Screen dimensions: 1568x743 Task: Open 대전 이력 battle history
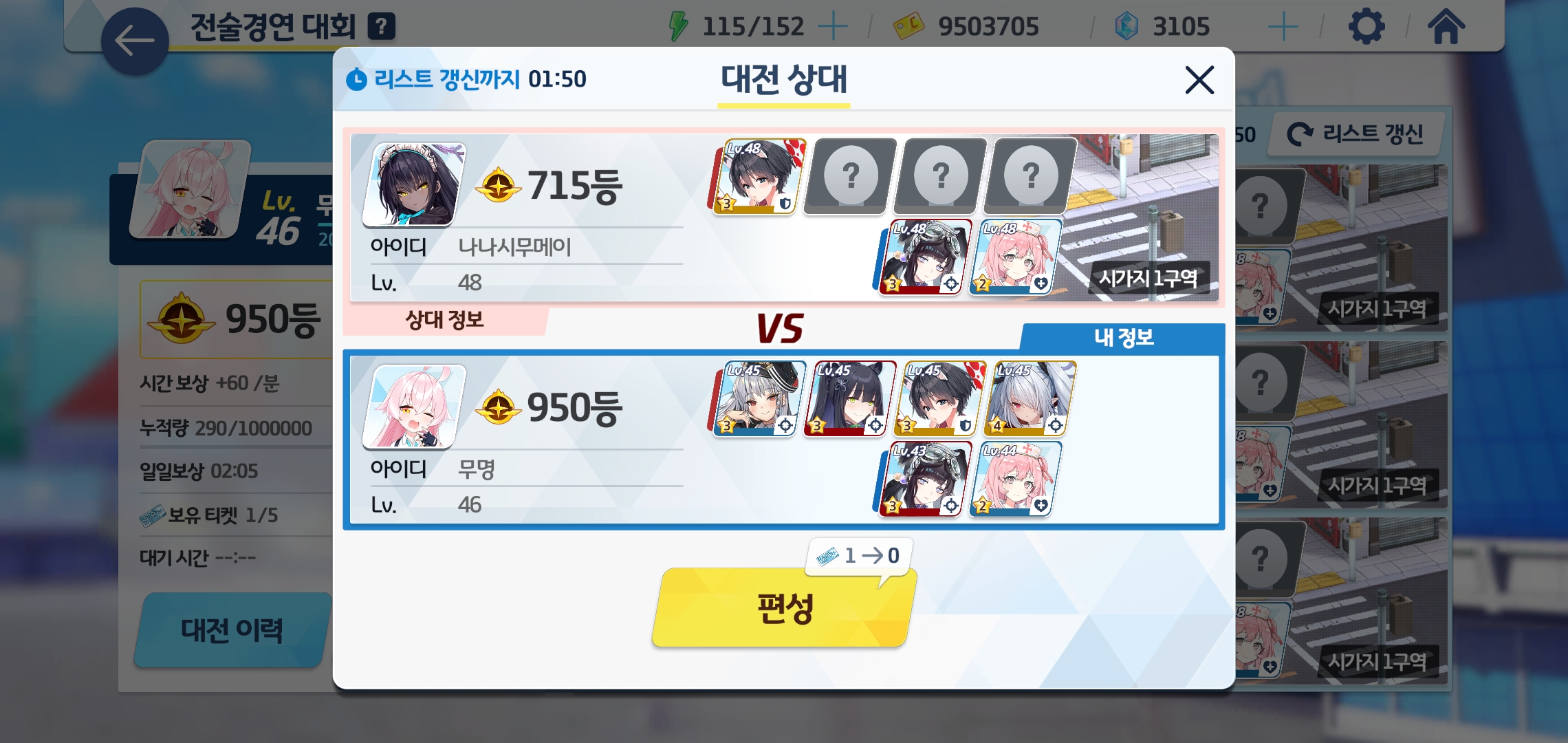[x=232, y=629]
